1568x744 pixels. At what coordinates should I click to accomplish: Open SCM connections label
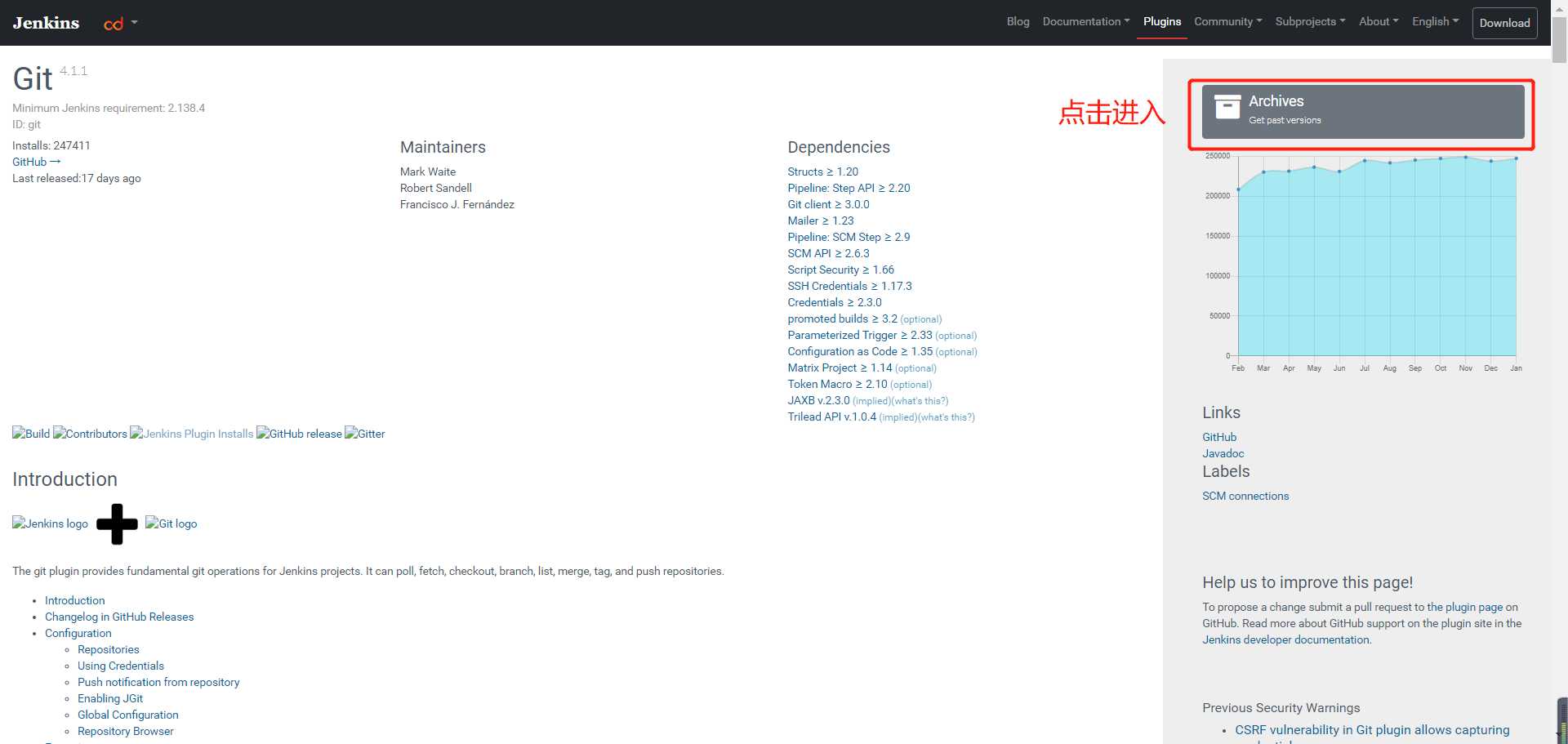(1245, 496)
